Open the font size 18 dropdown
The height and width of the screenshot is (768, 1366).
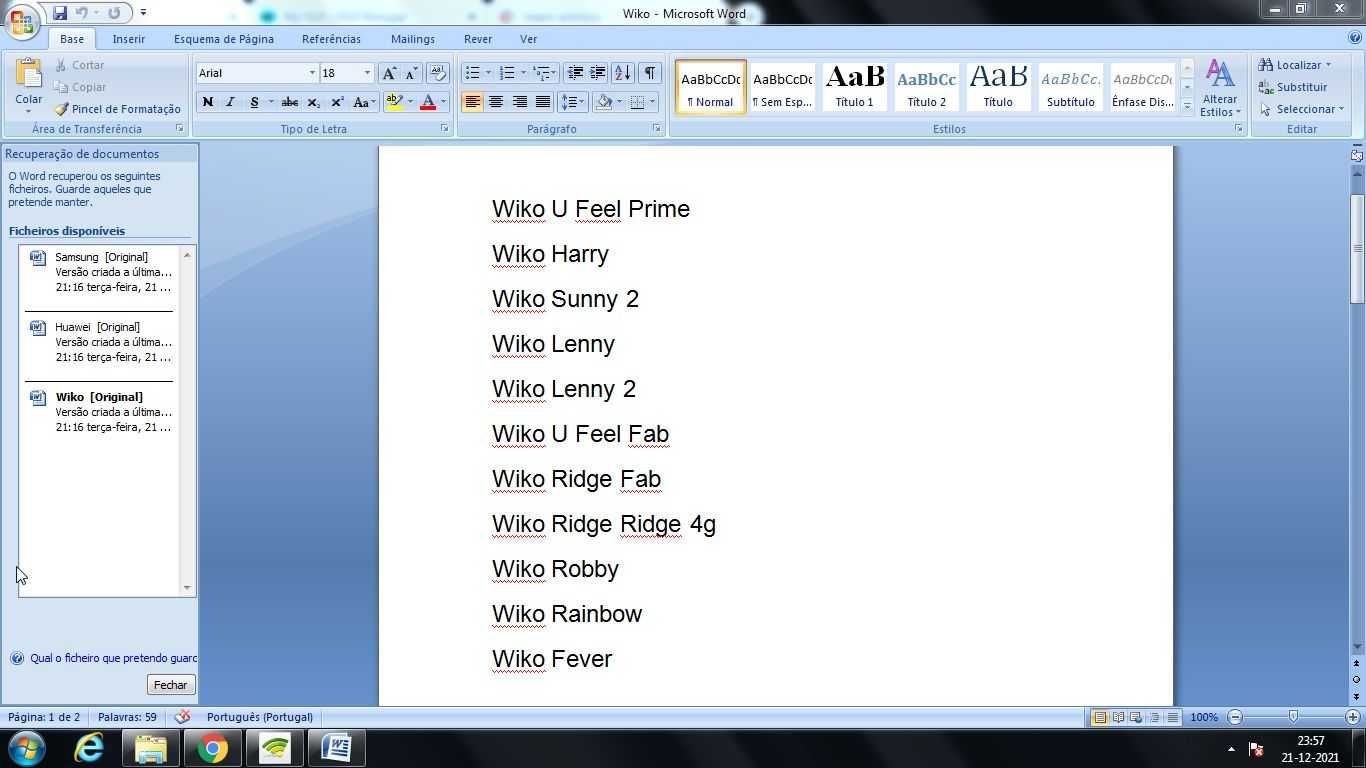[x=367, y=73]
